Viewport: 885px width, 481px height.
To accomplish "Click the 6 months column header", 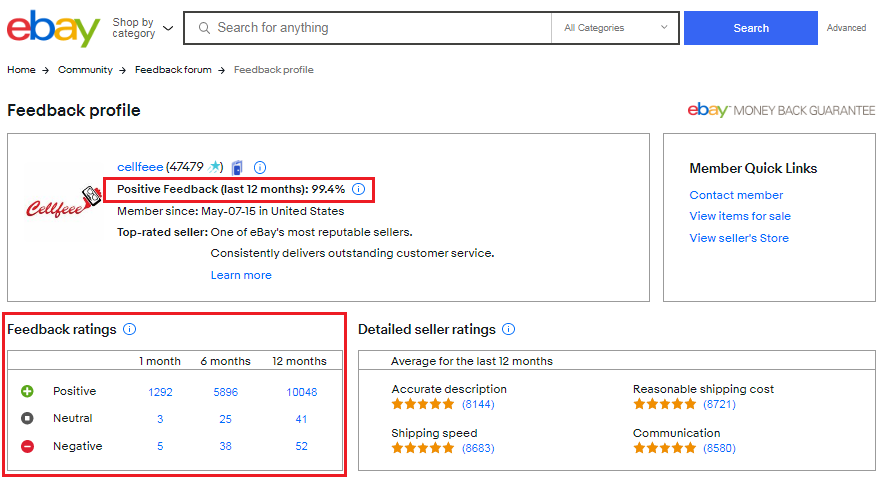I will coord(225,361).
